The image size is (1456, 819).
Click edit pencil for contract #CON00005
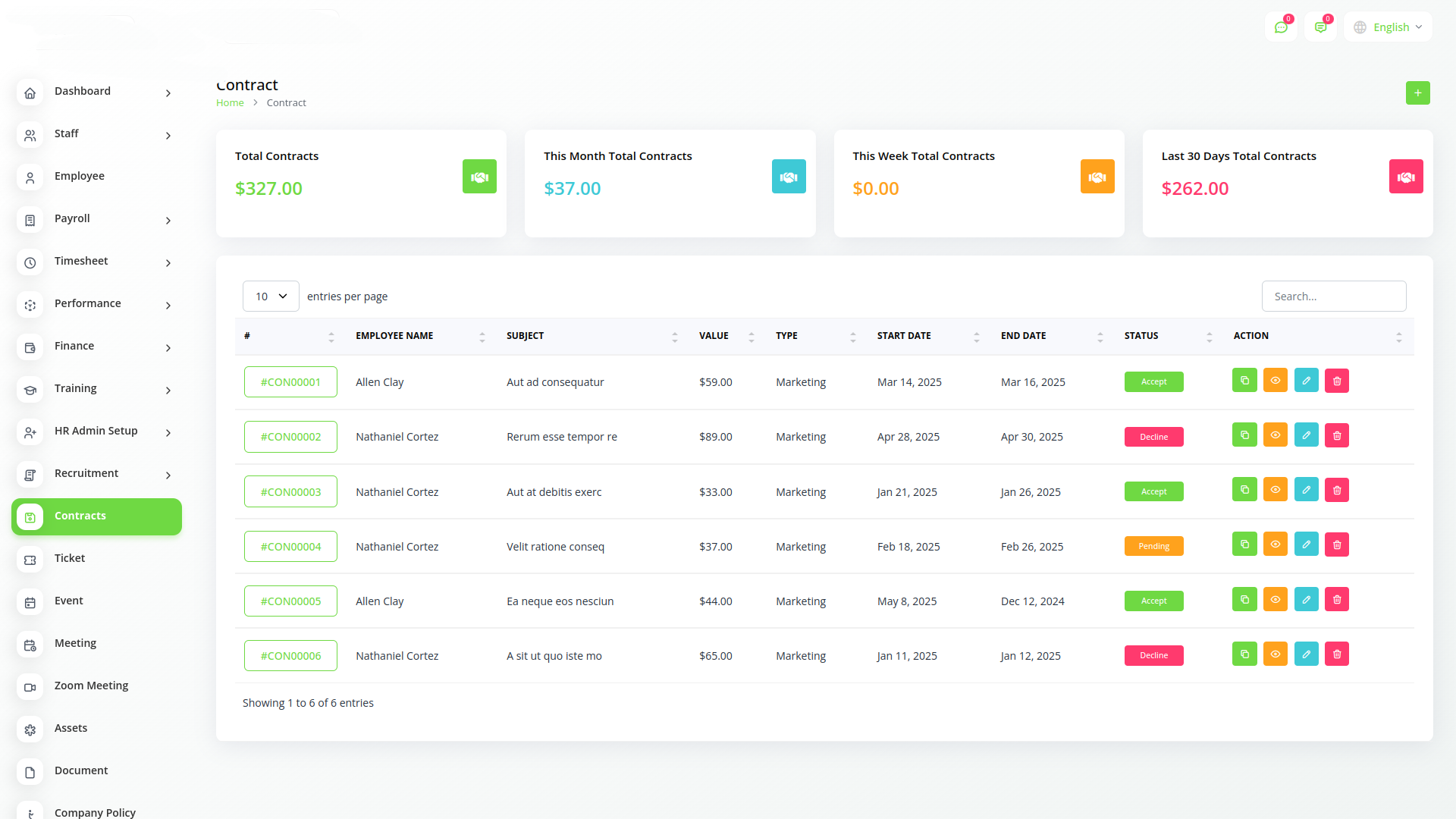1306,600
